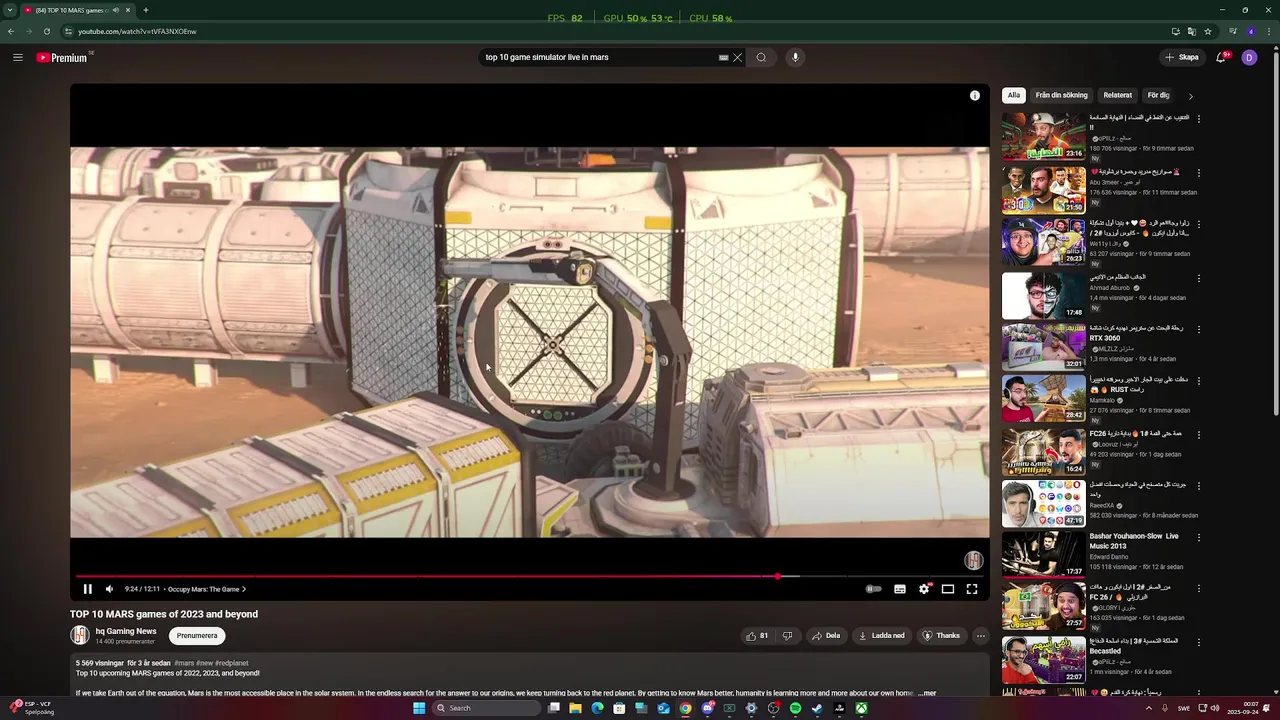Open the #redplanet hashtag link
The width and height of the screenshot is (1280, 720).
(x=231, y=663)
